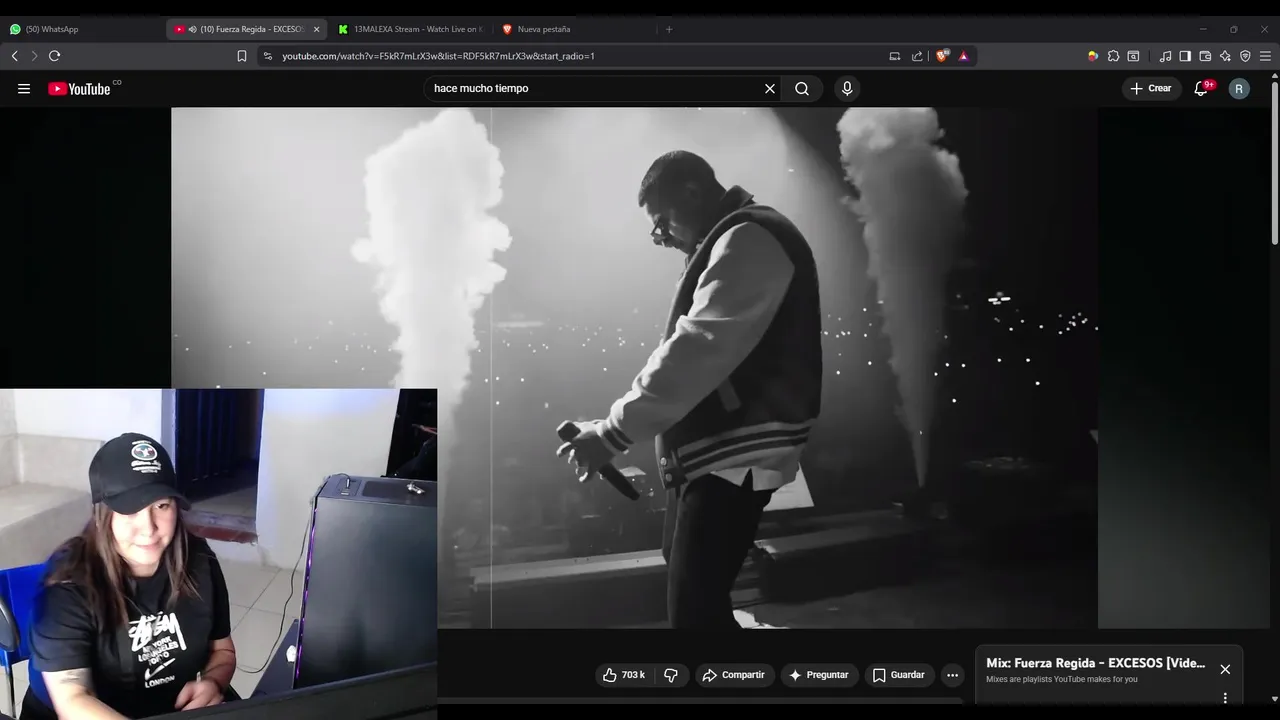Submit search with the magnifier button
This screenshot has height=720, width=1280.
pyautogui.click(x=802, y=88)
